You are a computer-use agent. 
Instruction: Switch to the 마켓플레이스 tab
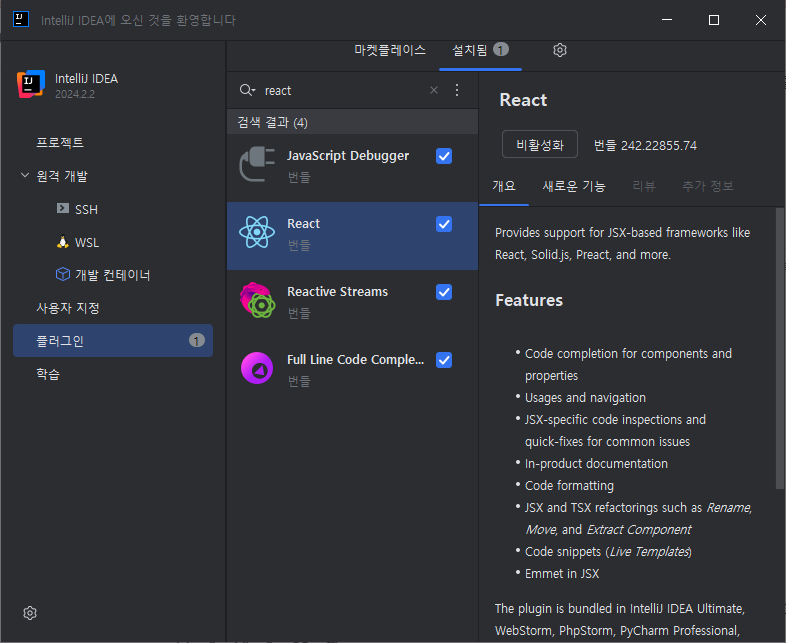click(x=390, y=50)
